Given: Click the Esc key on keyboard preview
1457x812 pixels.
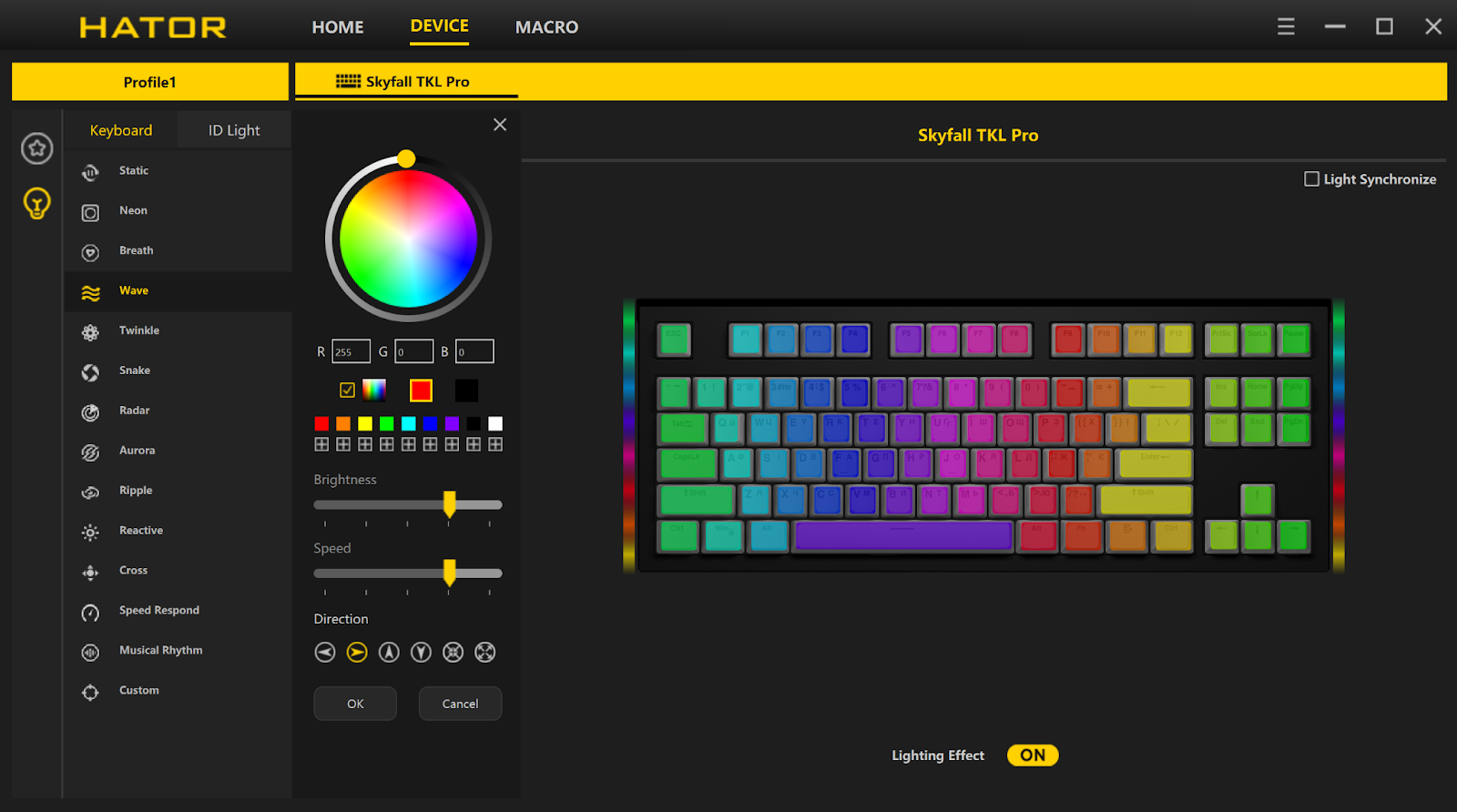Looking at the screenshot, I should [x=674, y=340].
